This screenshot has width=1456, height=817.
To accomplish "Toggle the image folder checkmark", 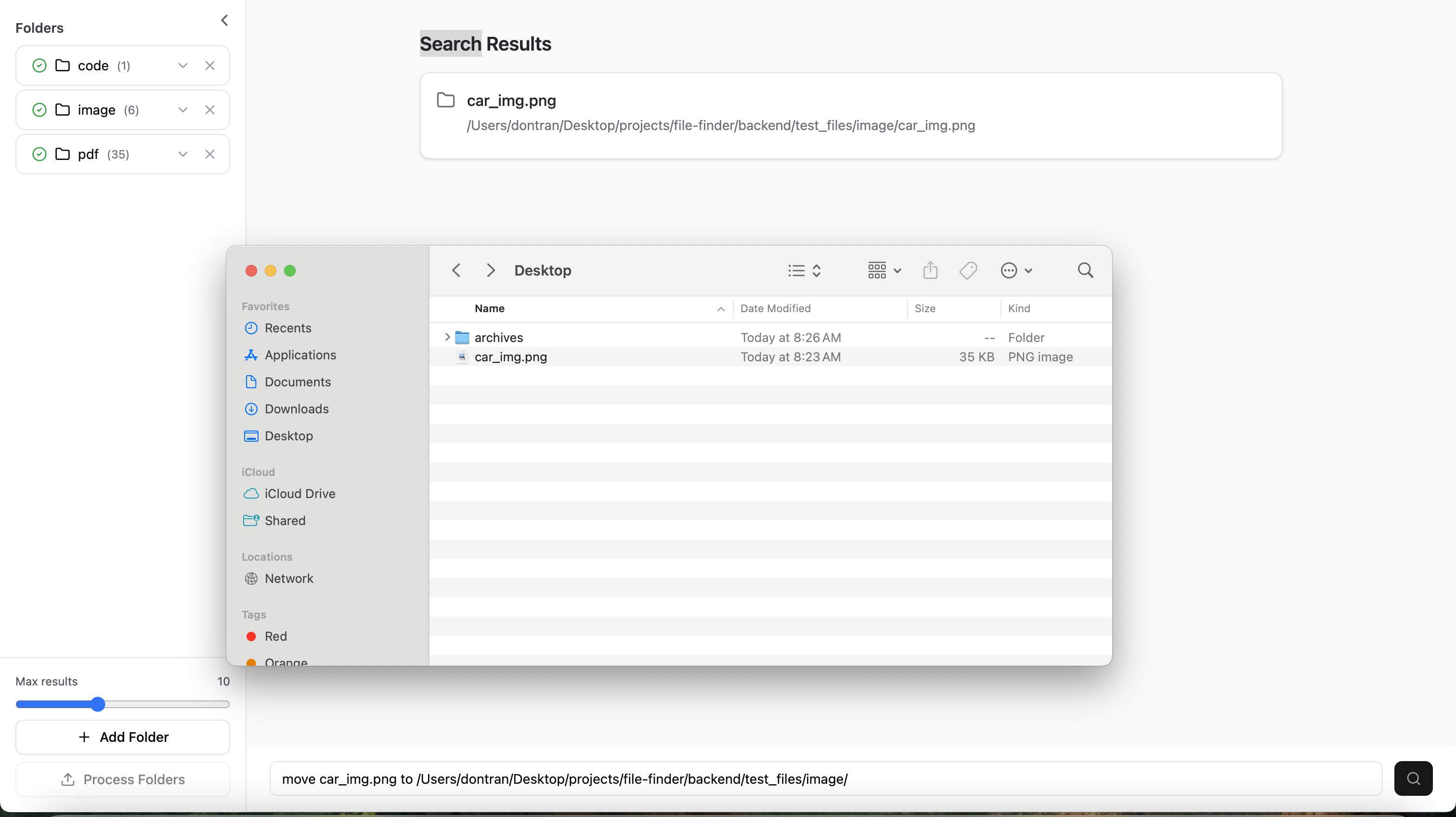I will click(x=39, y=110).
